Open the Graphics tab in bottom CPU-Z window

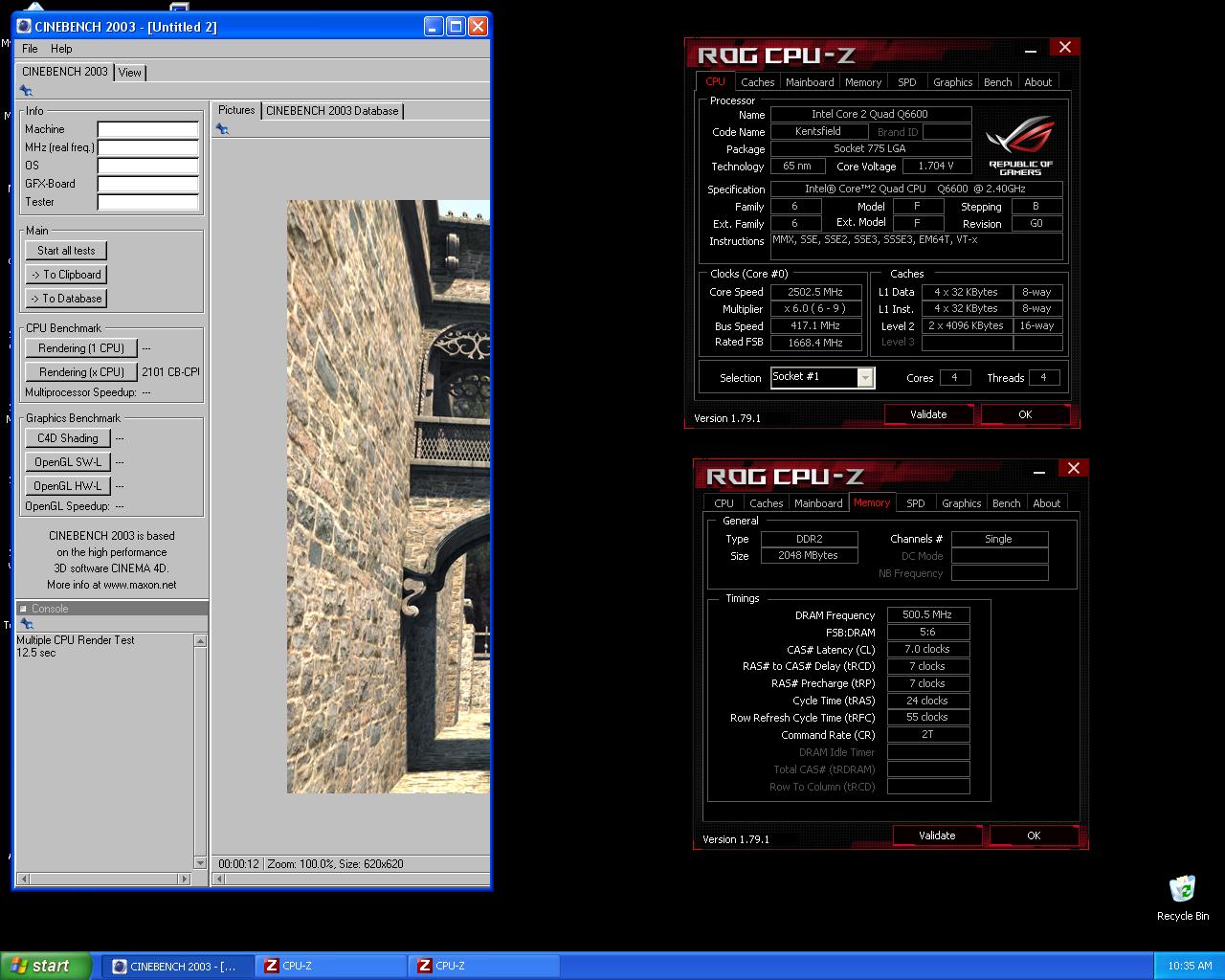click(x=962, y=503)
